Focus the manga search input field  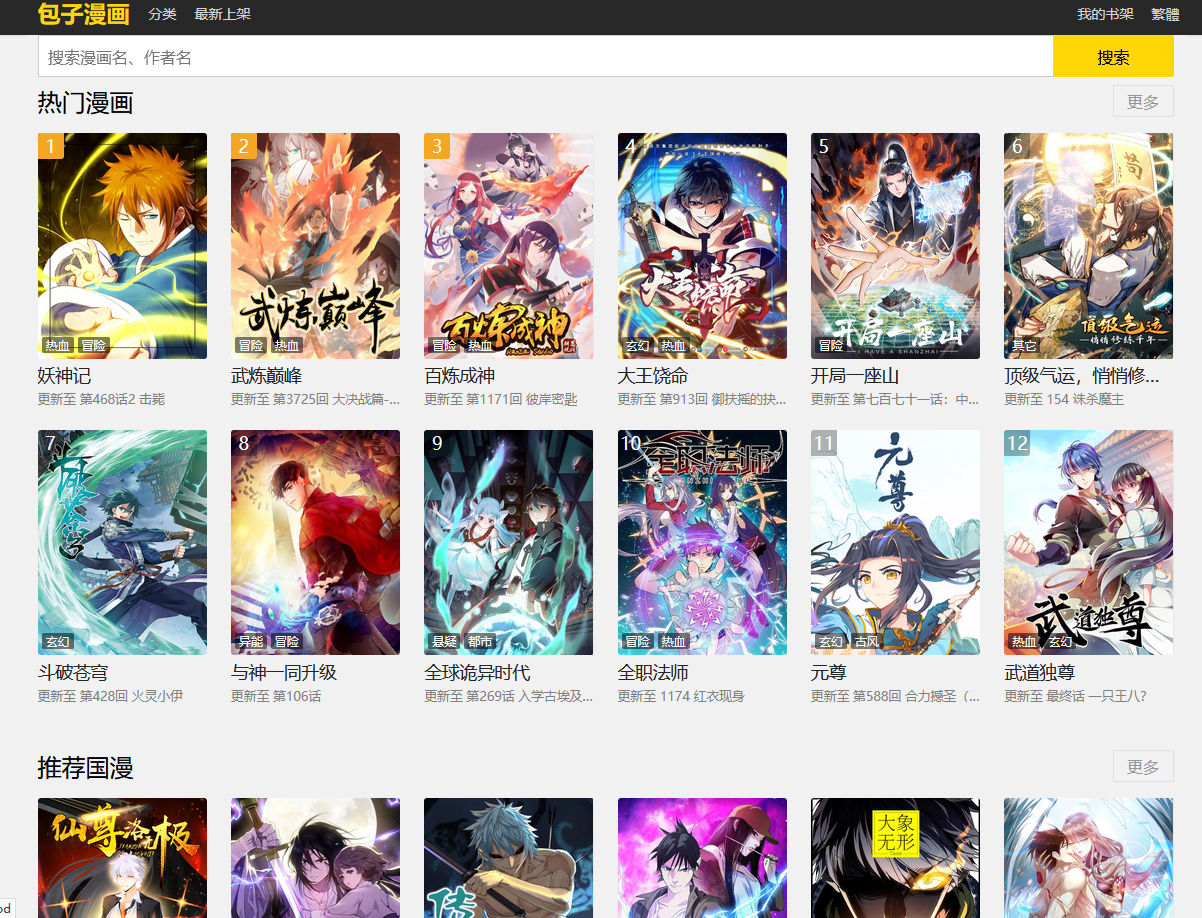click(x=545, y=57)
